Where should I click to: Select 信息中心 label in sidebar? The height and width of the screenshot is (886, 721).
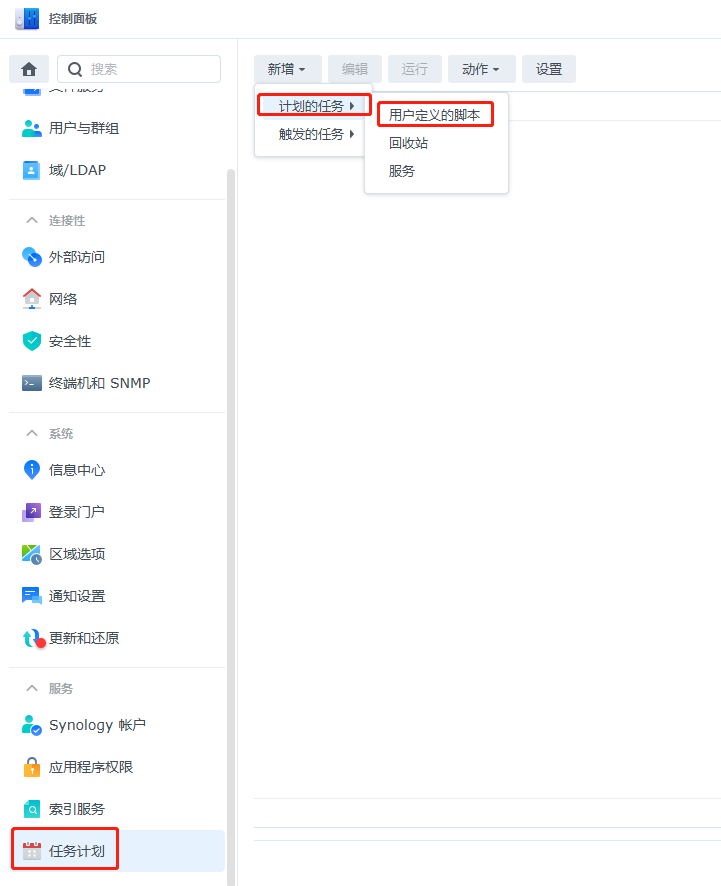tap(77, 470)
